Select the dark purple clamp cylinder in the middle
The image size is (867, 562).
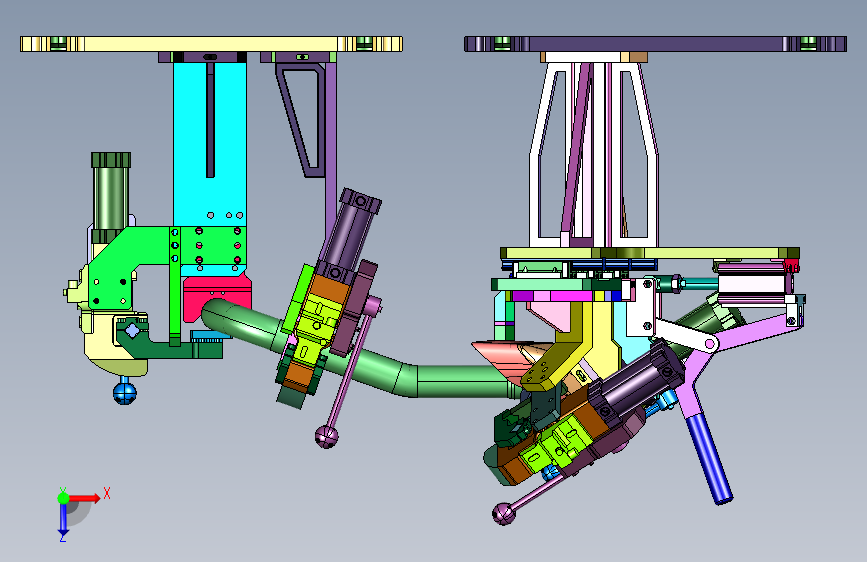pos(350,235)
